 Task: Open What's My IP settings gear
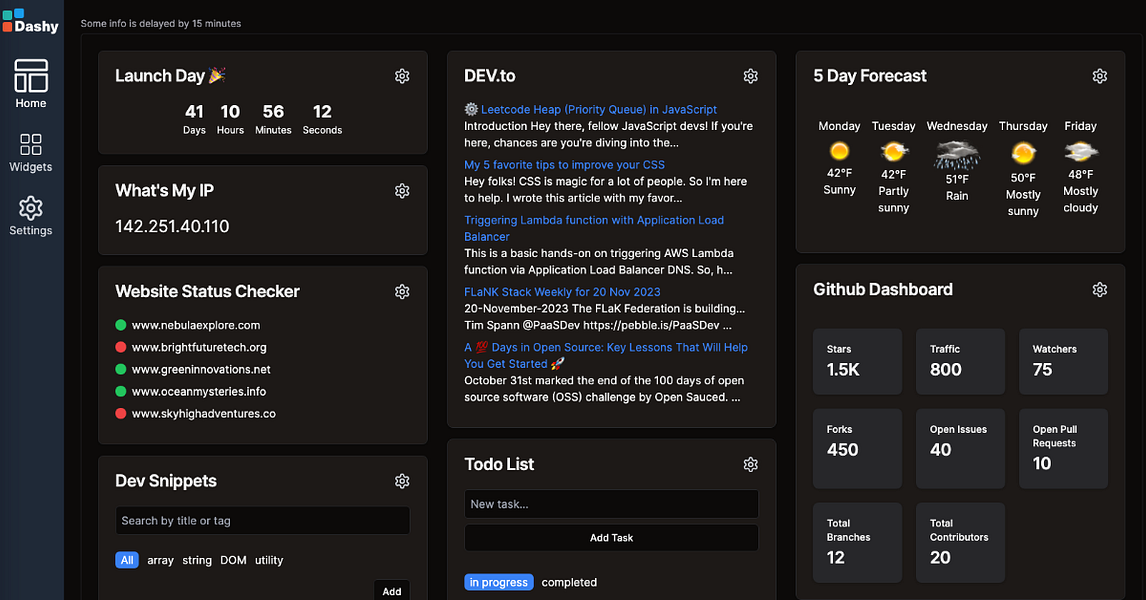402,191
